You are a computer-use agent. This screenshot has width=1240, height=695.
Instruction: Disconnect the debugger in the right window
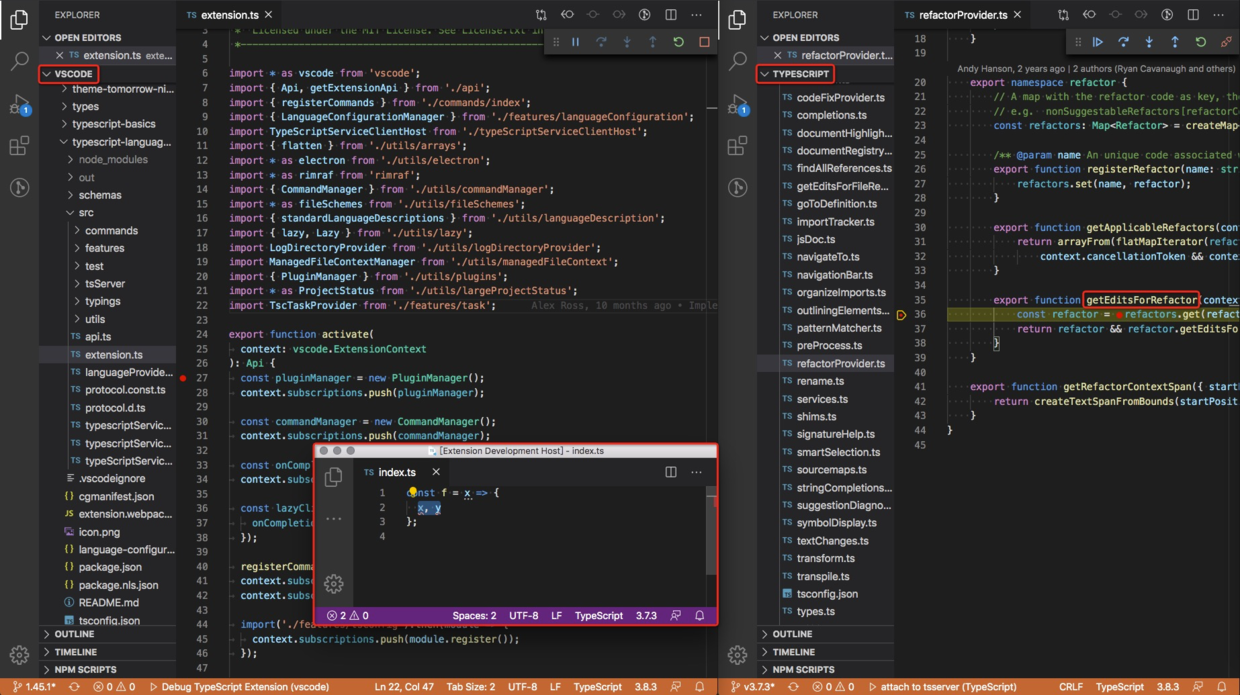[x=1226, y=41]
